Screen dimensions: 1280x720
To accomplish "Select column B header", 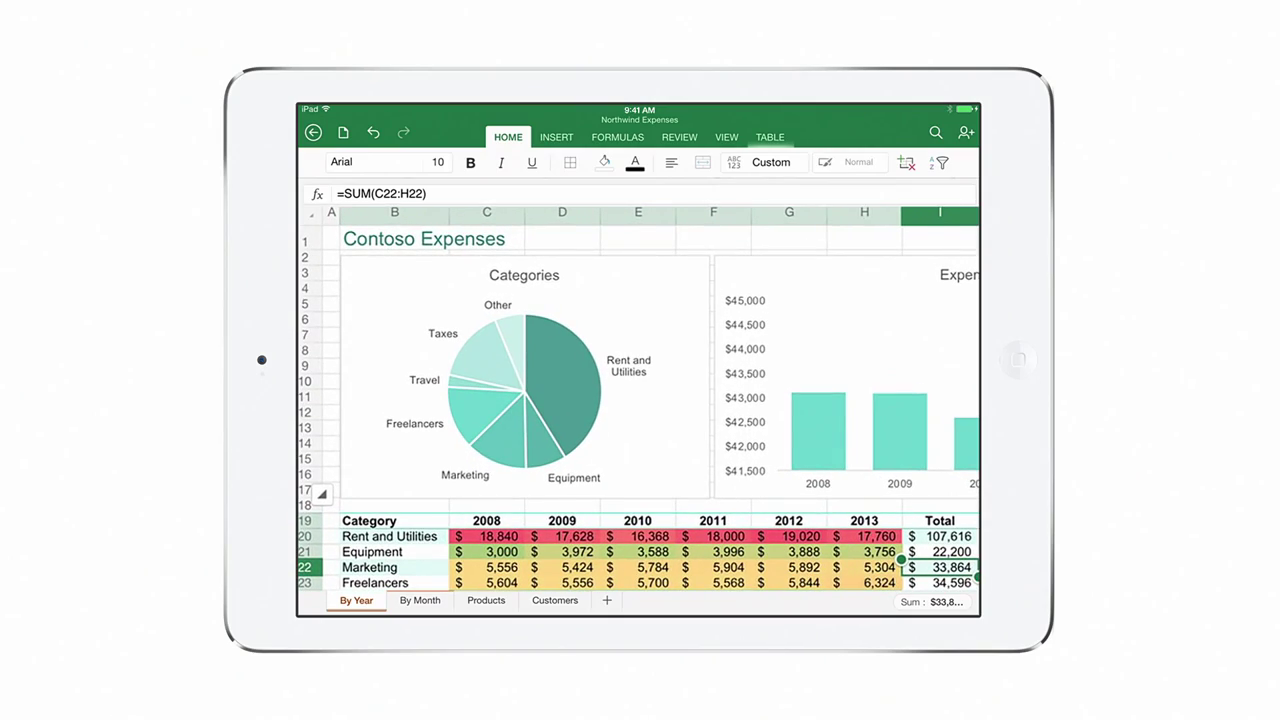I will 395,212.
